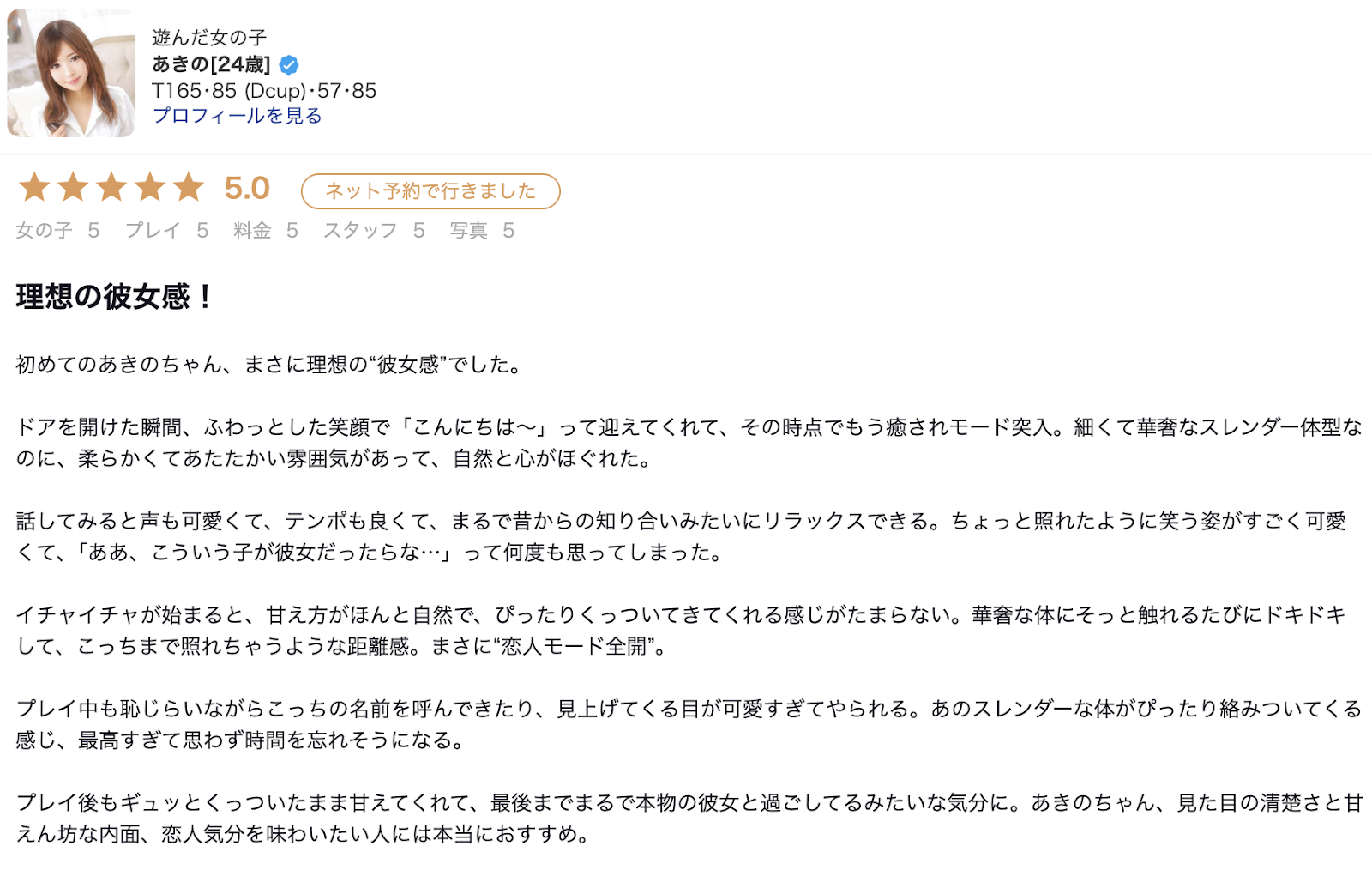
Task: Click the ネット予約で行きました badge
Action: click(x=430, y=191)
